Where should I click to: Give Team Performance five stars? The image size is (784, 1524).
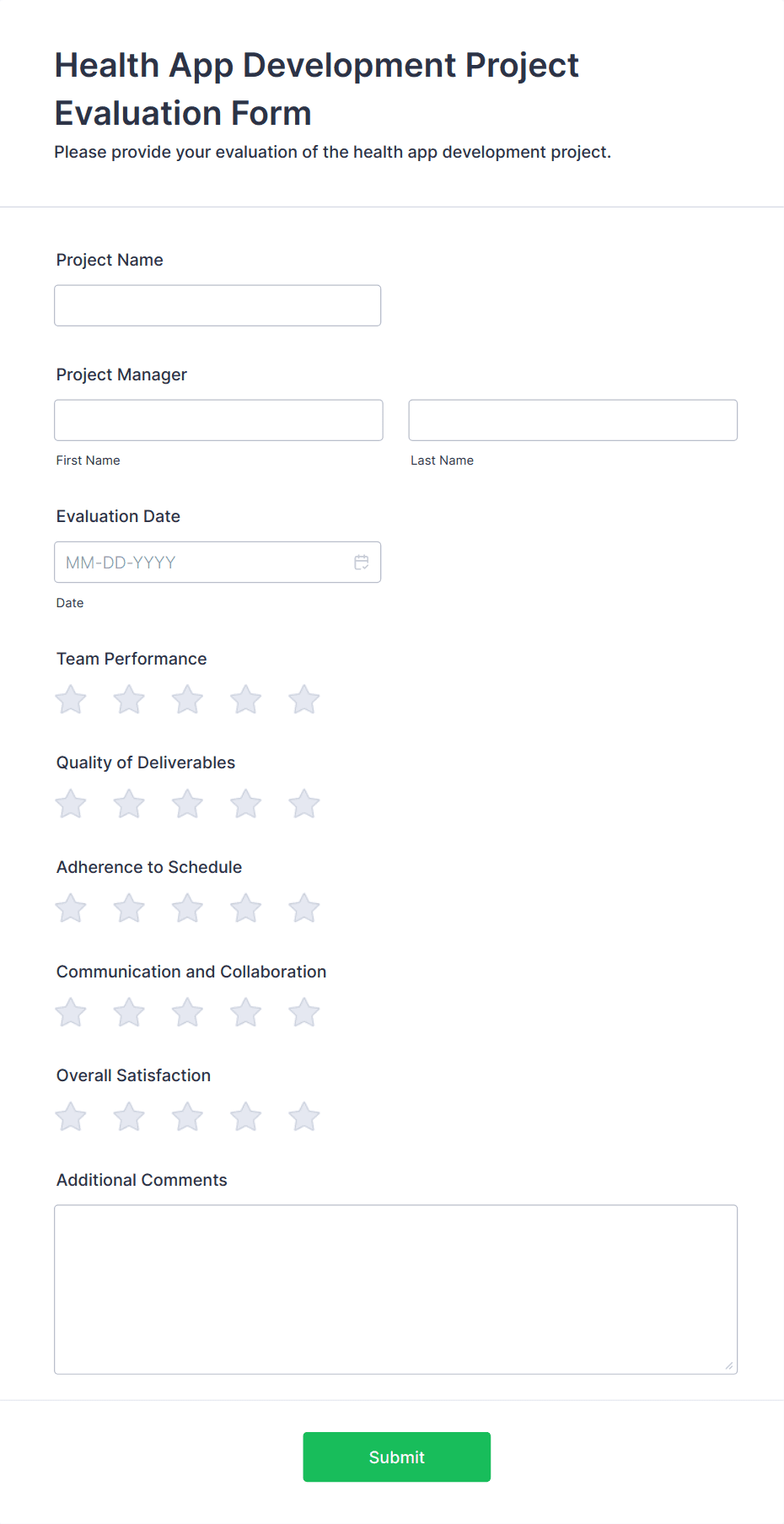[x=303, y=700]
